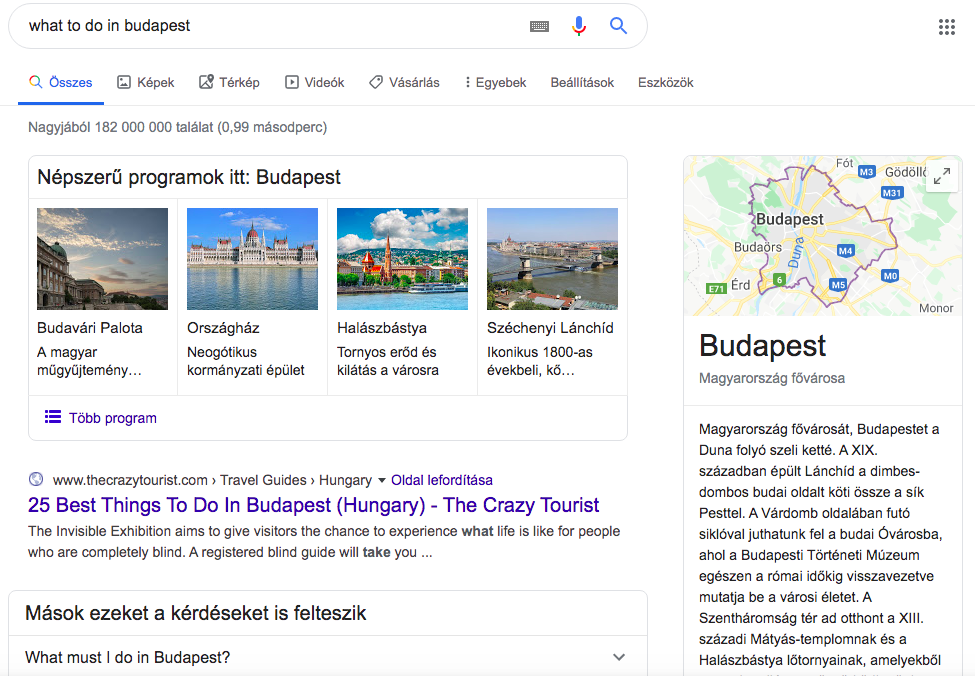Open the Egyebek more menu
The height and width of the screenshot is (676, 975).
click(496, 82)
